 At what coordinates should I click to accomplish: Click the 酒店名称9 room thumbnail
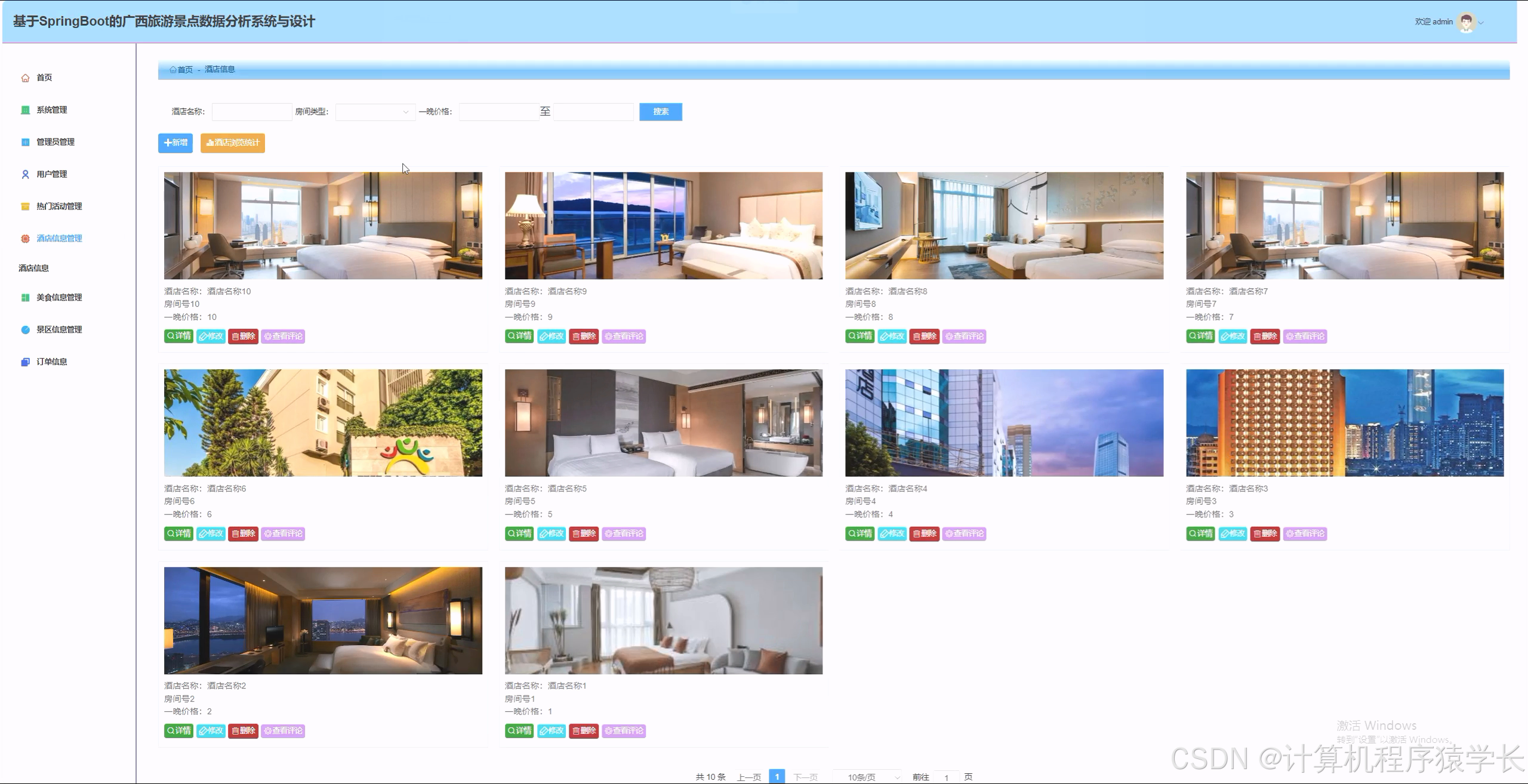663,226
